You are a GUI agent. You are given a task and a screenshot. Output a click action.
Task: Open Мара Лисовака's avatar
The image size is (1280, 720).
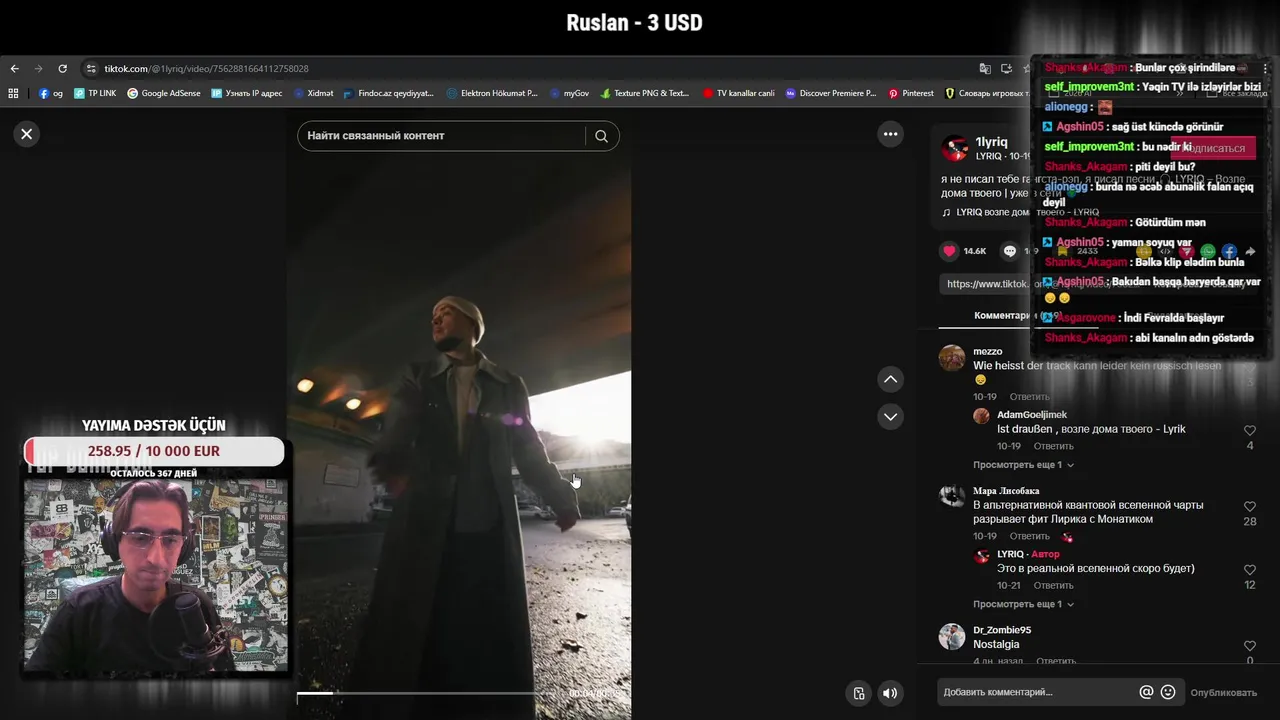click(x=952, y=497)
